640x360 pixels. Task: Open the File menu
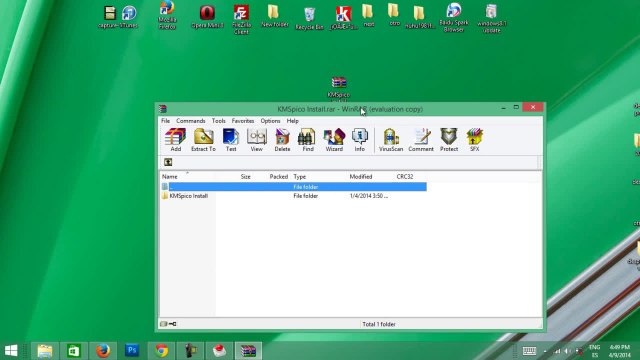(165, 121)
